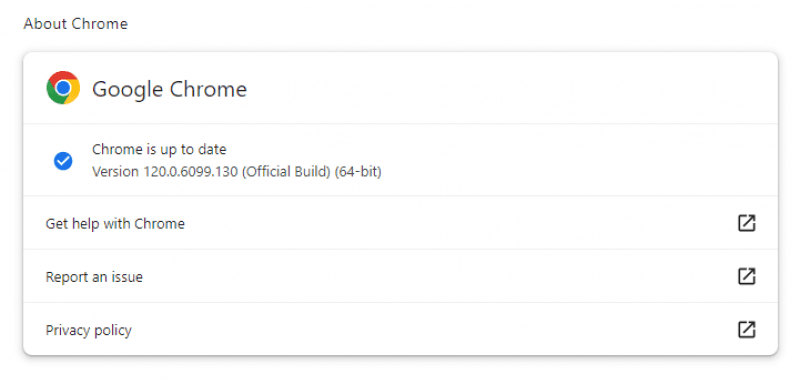Click the Google Chrome title text
800x384 pixels.
click(169, 89)
